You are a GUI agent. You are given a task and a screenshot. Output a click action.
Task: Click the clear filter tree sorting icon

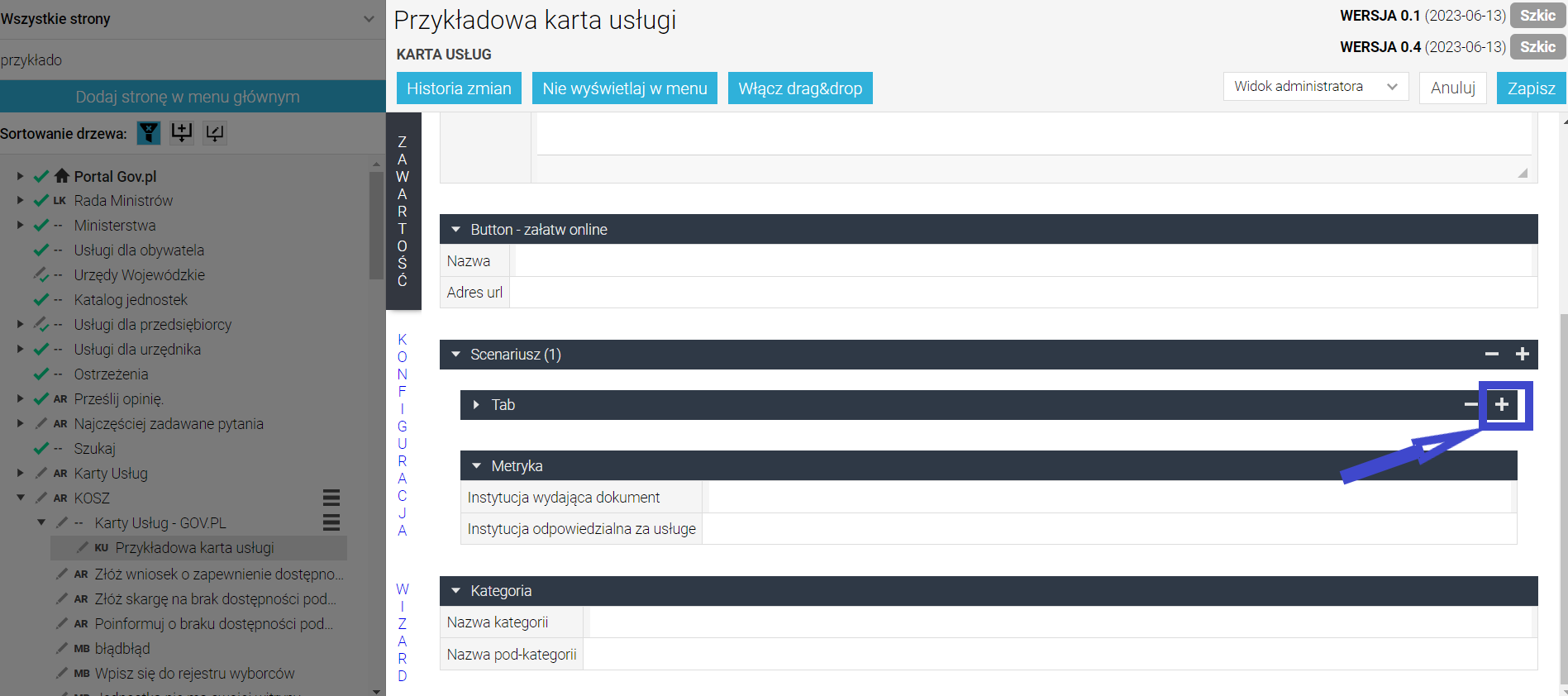point(149,132)
